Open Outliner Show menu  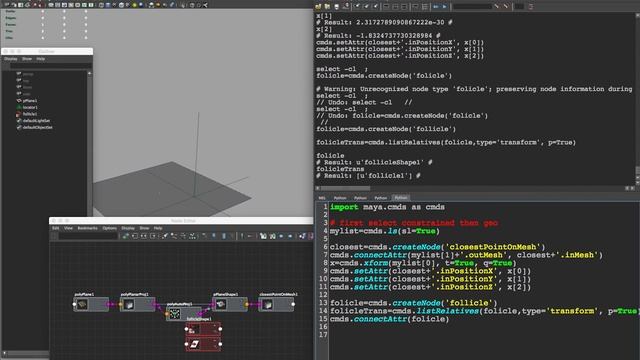tap(27, 59)
